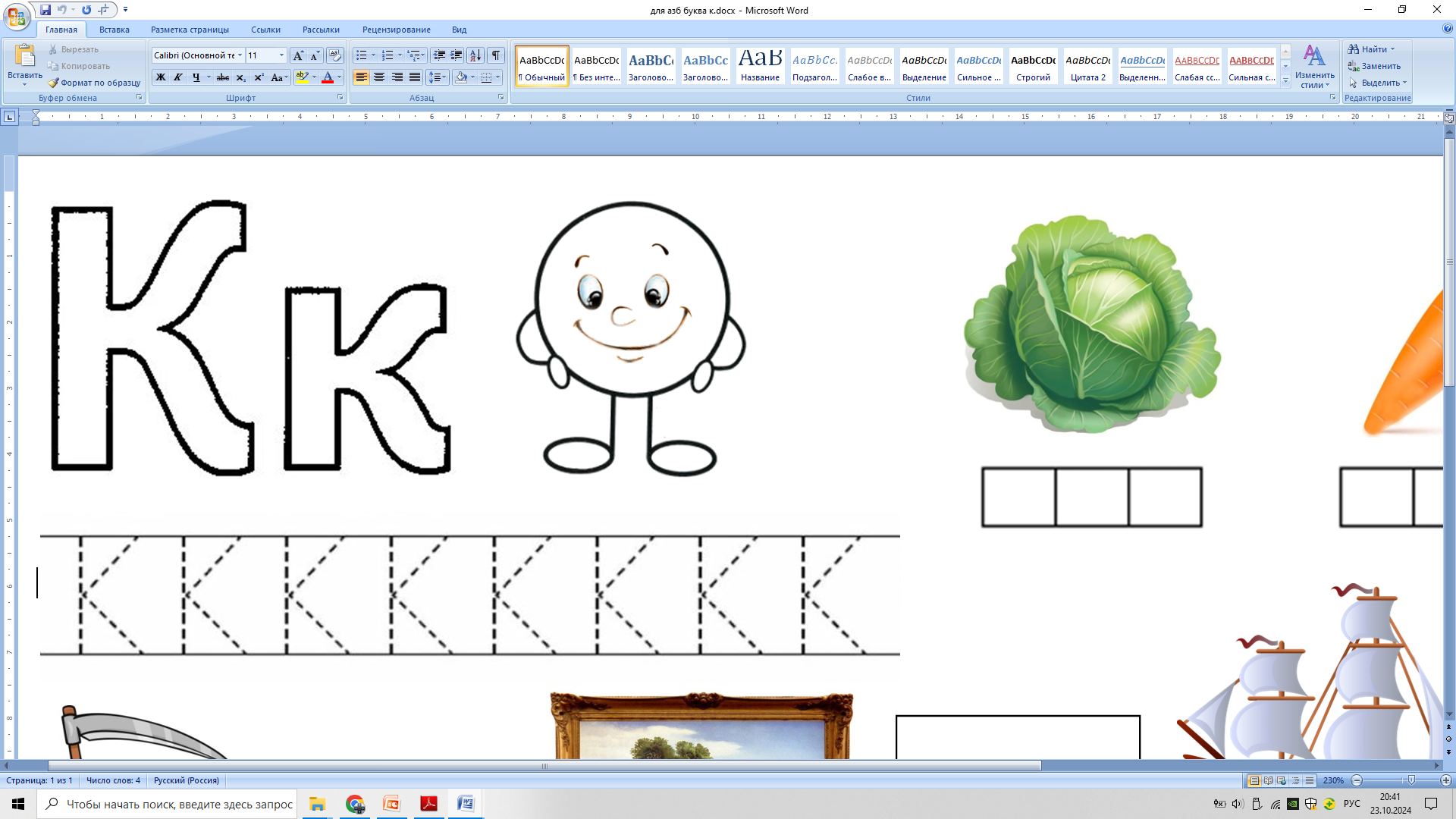The image size is (1456, 819).
Task: Apply the Обычный style
Action: 542,66
